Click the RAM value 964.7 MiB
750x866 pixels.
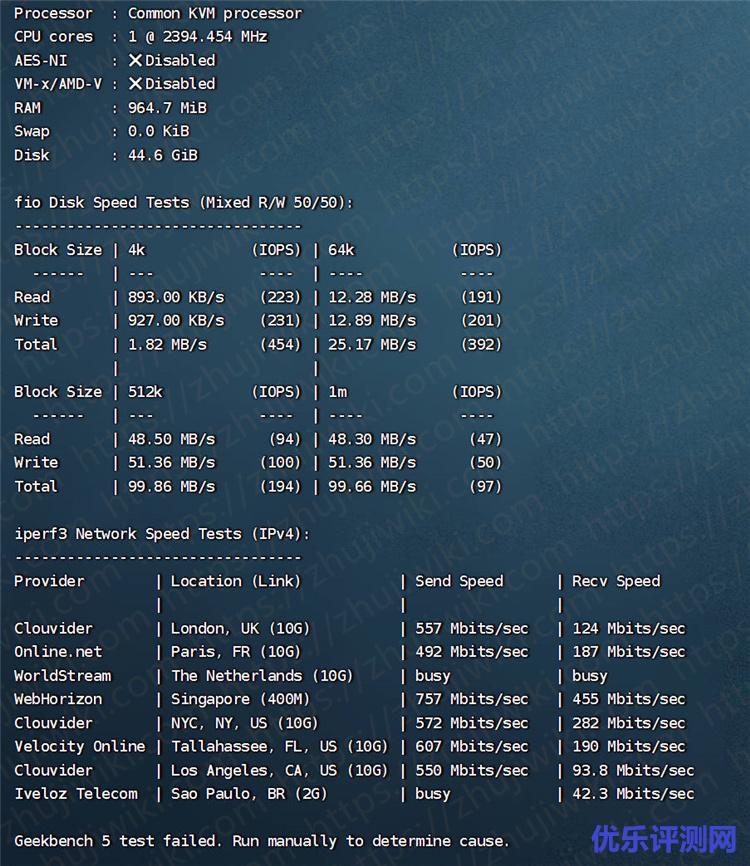167,108
